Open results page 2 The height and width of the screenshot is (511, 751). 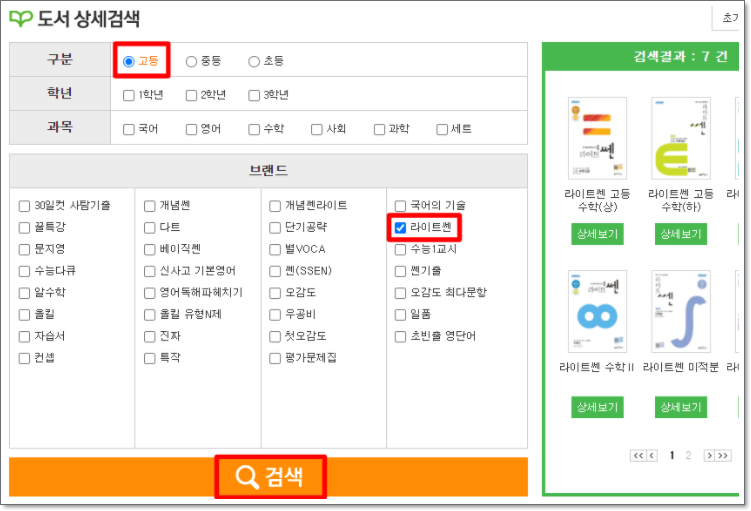pos(688,455)
